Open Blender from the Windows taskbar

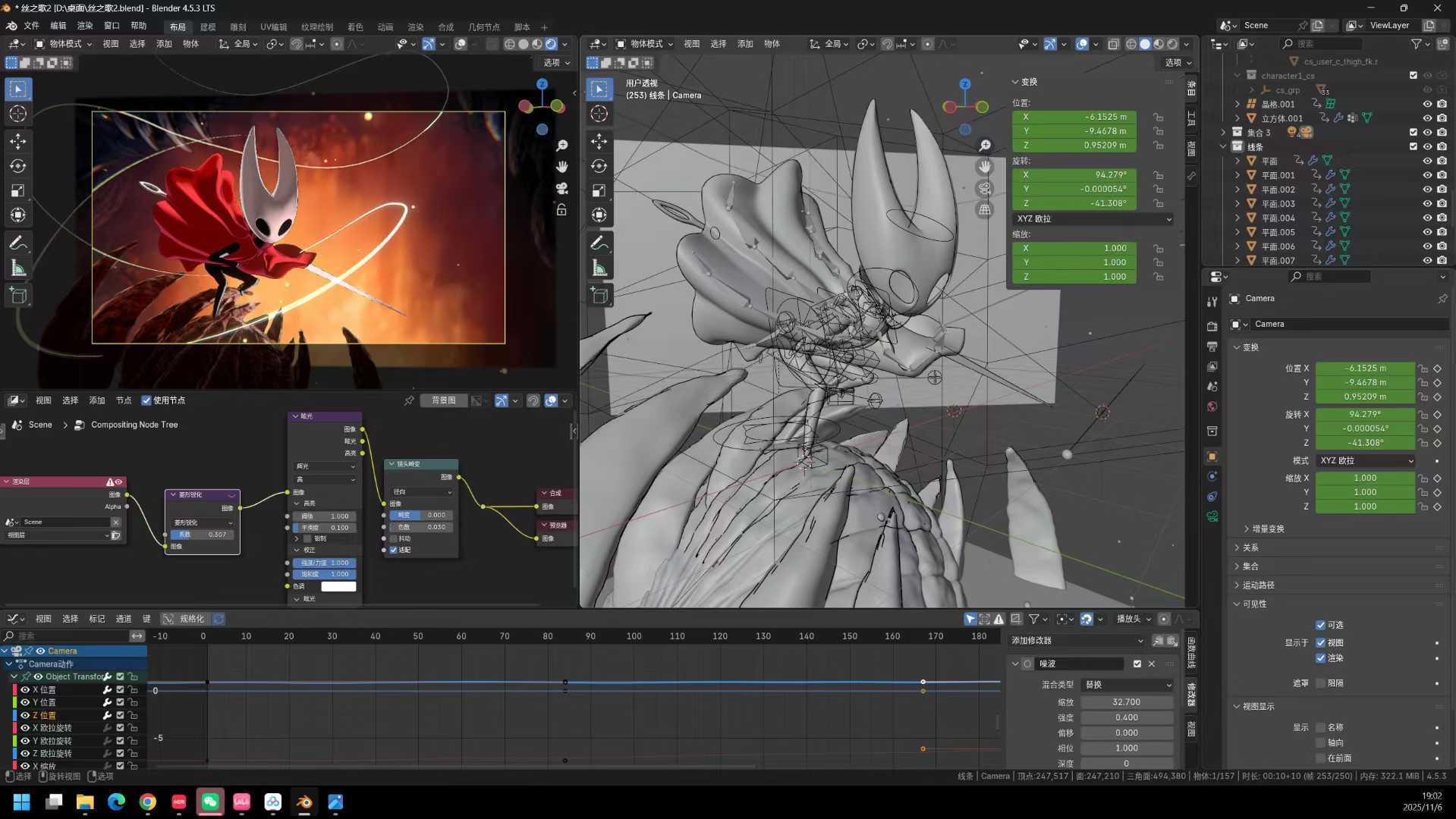coord(304,802)
